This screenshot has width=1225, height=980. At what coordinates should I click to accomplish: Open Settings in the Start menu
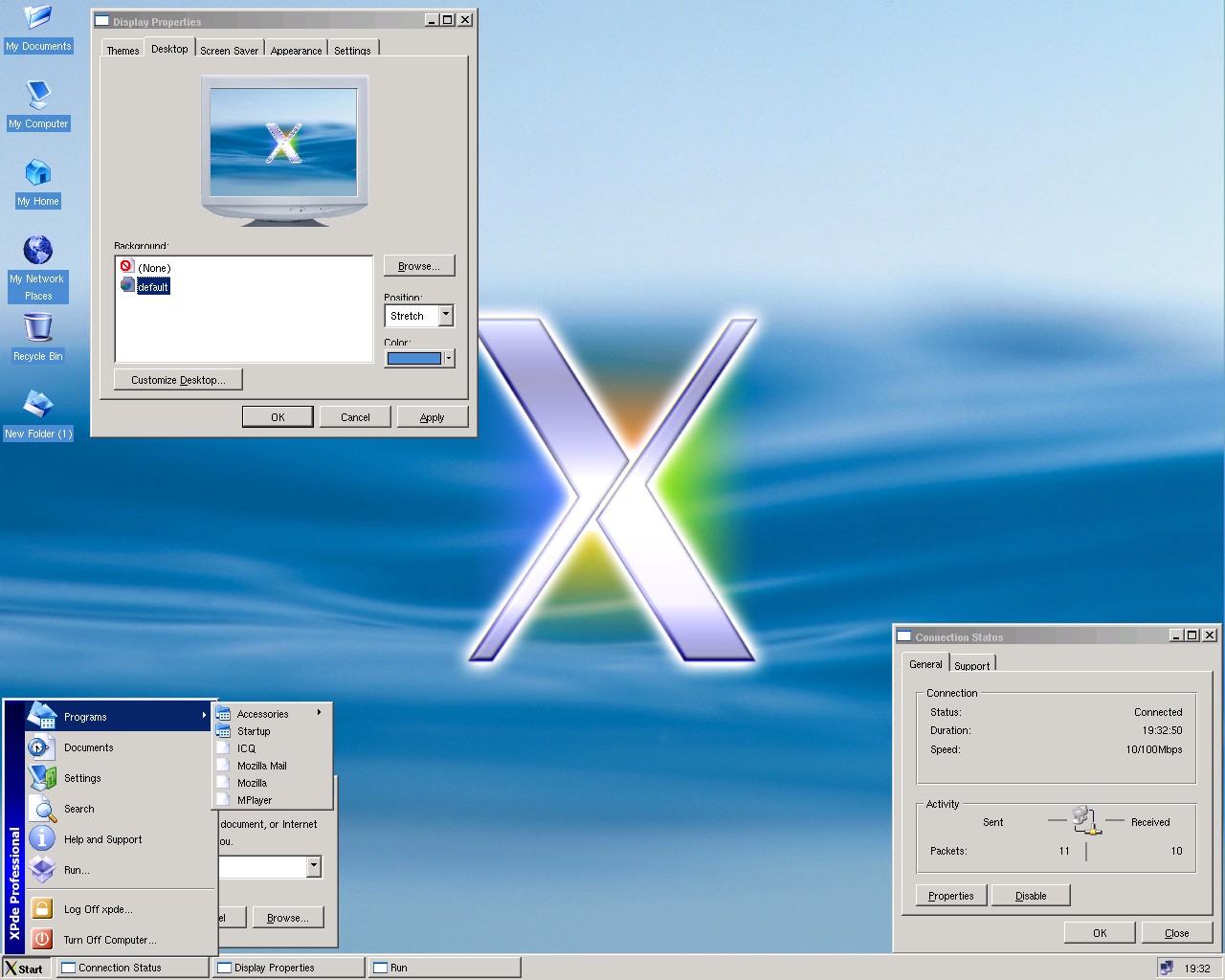[x=119, y=778]
